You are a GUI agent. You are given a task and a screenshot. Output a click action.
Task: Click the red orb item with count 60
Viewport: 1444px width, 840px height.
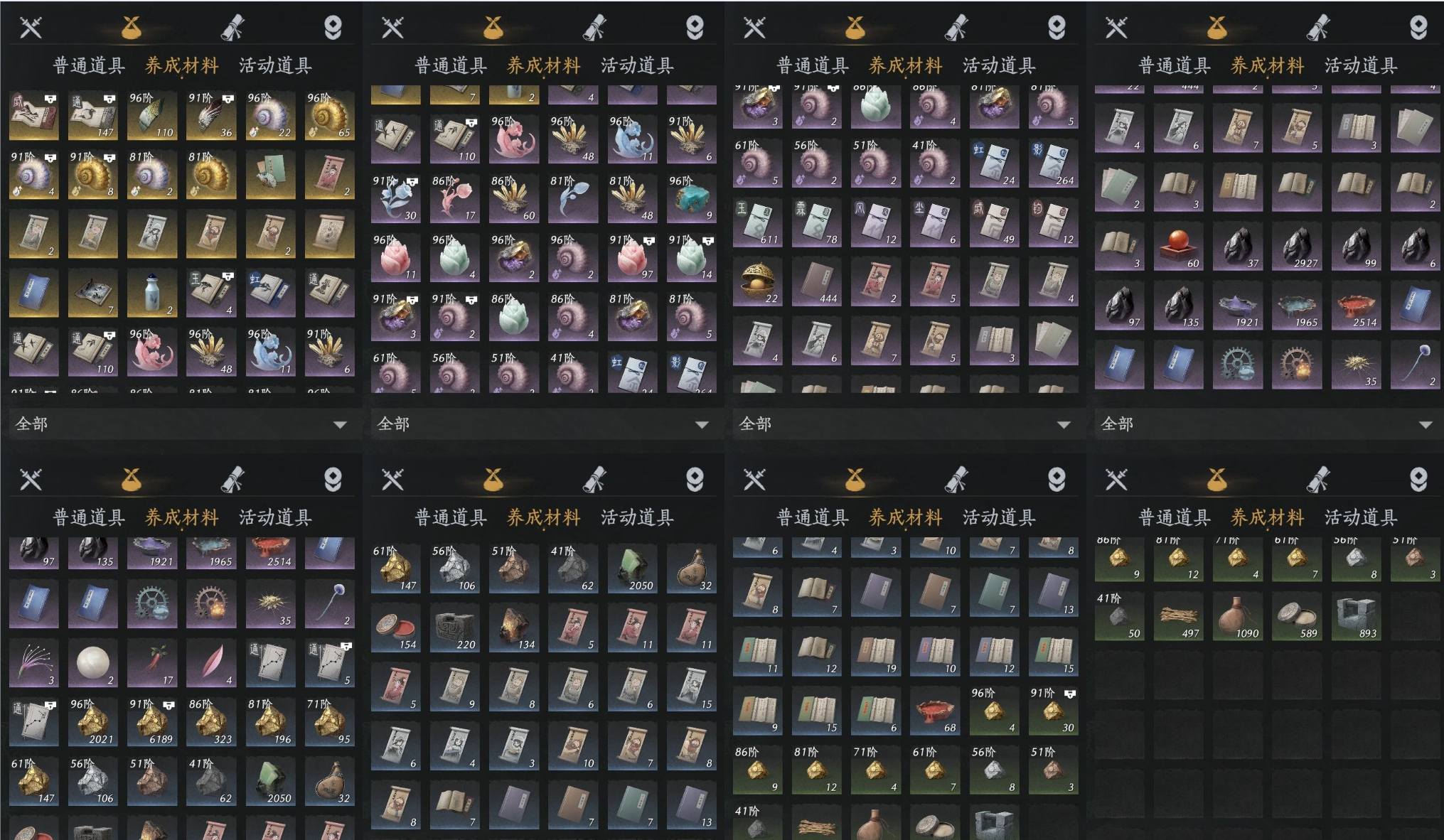point(1179,247)
